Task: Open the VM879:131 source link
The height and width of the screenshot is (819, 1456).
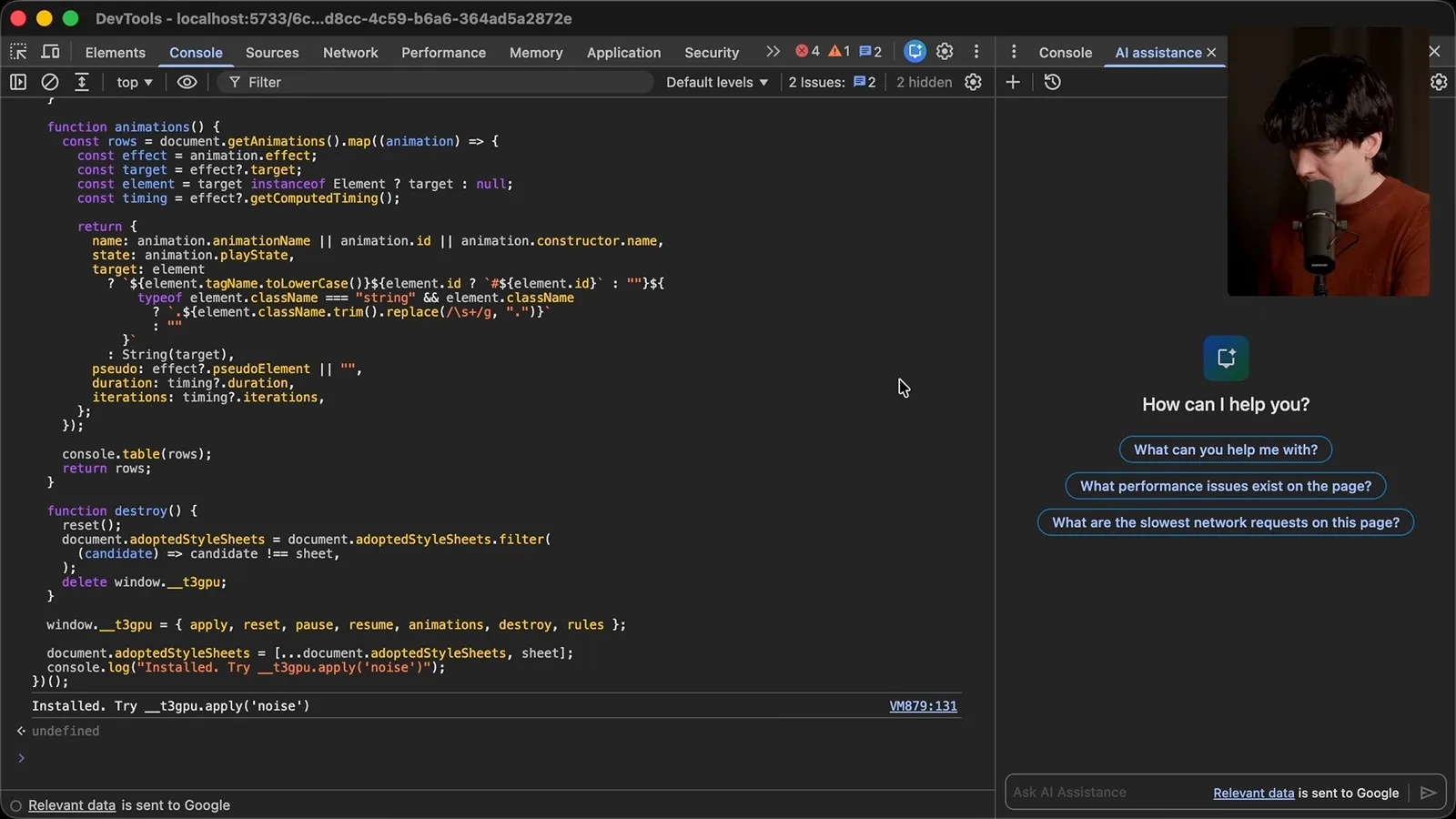Action: tap(923, 706)
